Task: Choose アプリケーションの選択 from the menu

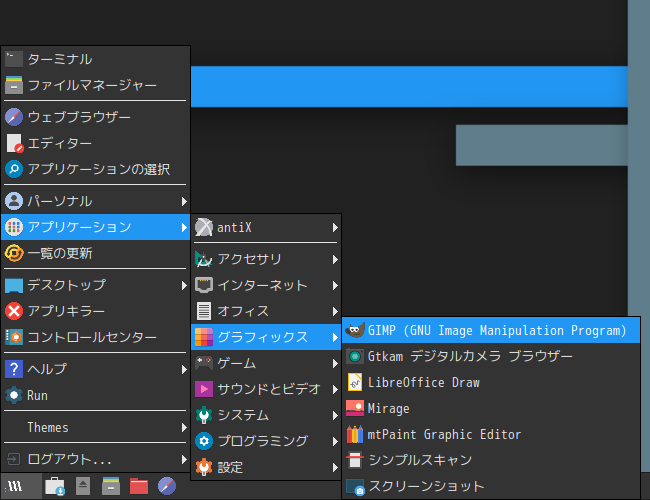Action: tap(96, 169)
